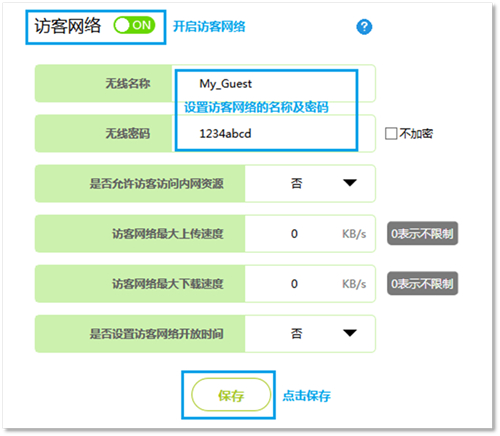Check the 不加密 checkbox

pos(391,133)
